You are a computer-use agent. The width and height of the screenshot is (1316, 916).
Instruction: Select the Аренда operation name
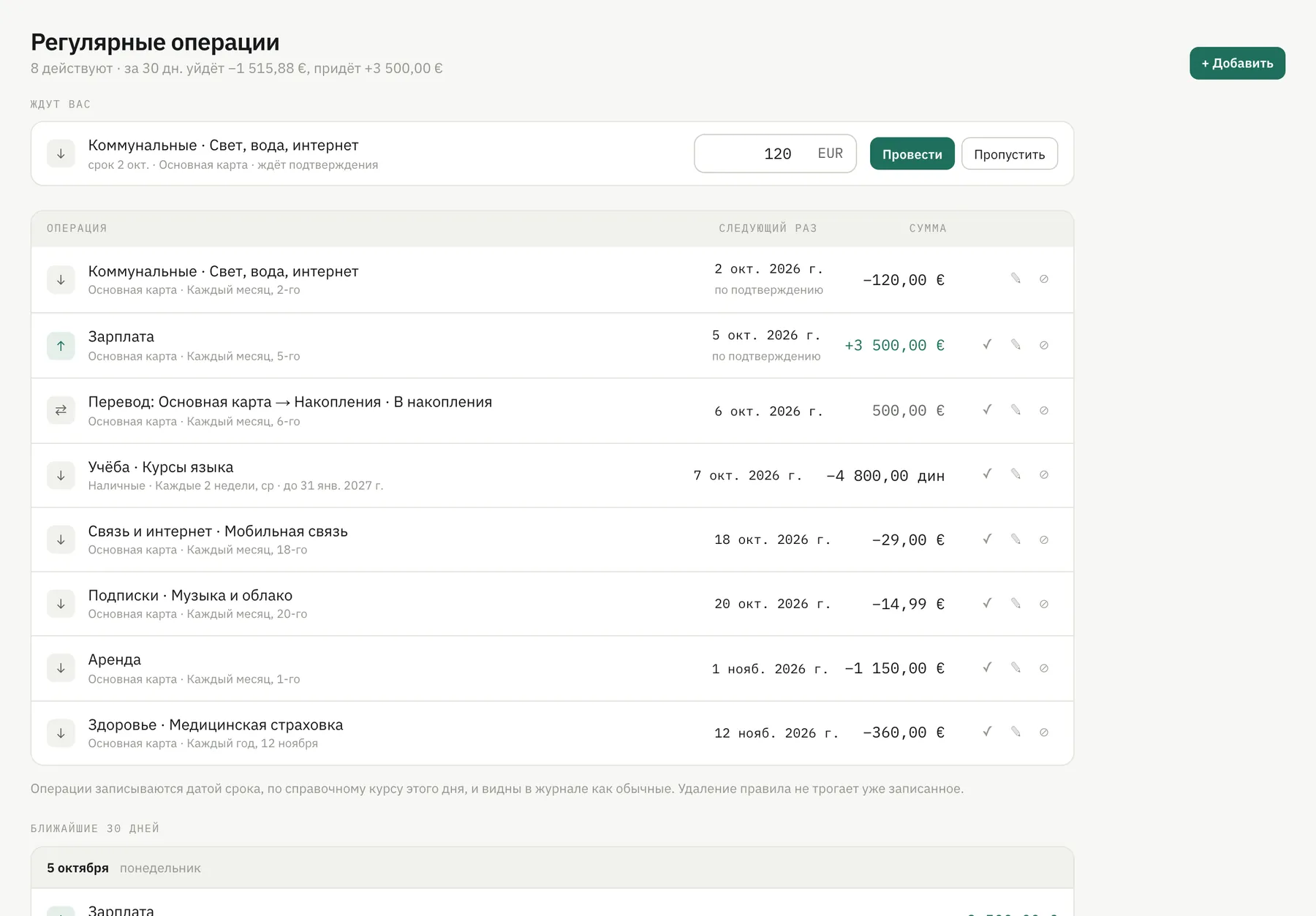tap(115, 659)
